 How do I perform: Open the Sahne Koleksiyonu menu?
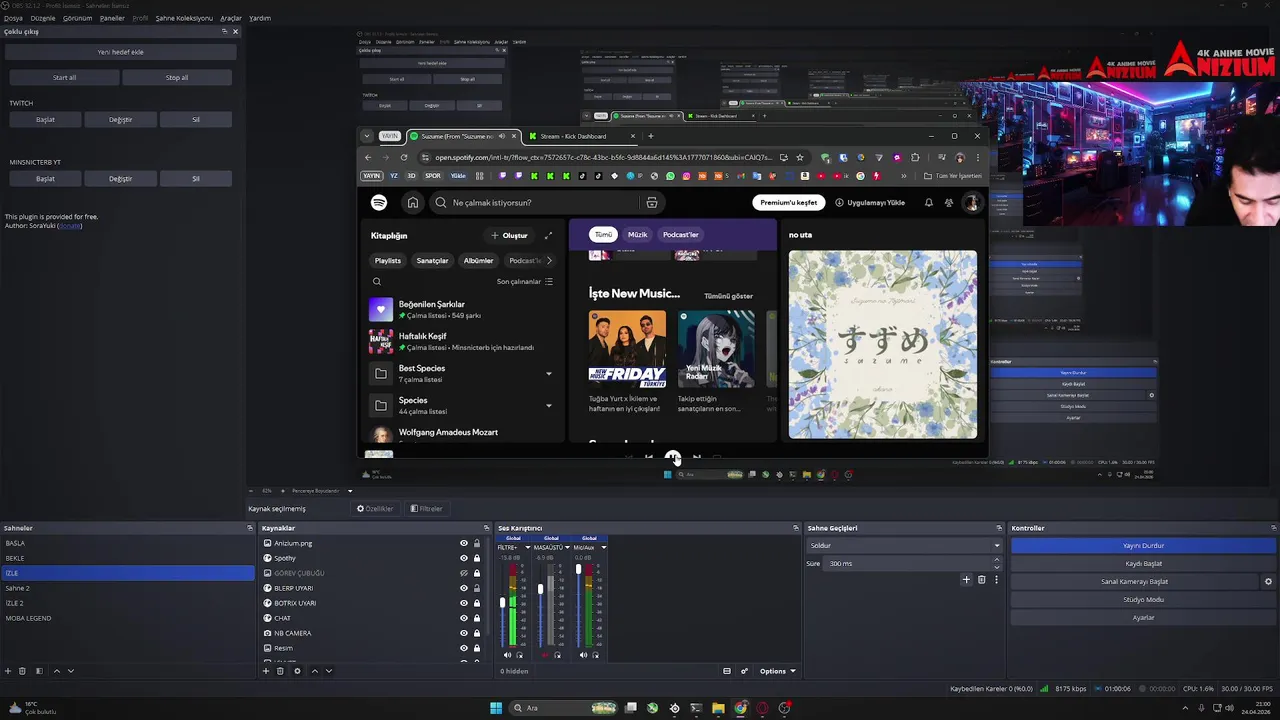click(184, 18)
